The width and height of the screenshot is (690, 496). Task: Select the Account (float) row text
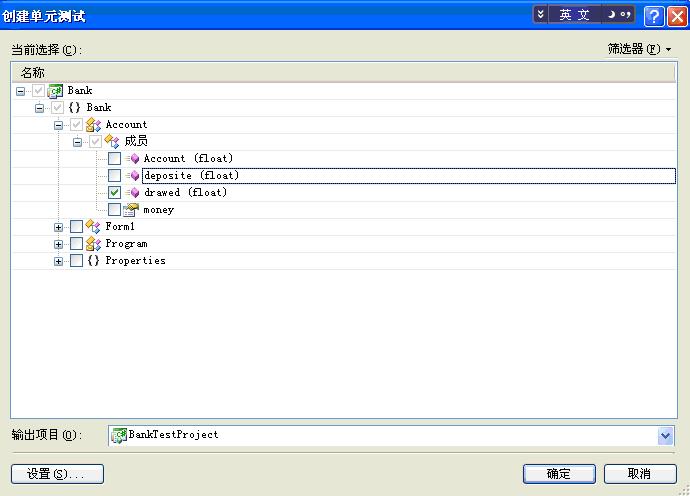[188, 158]
